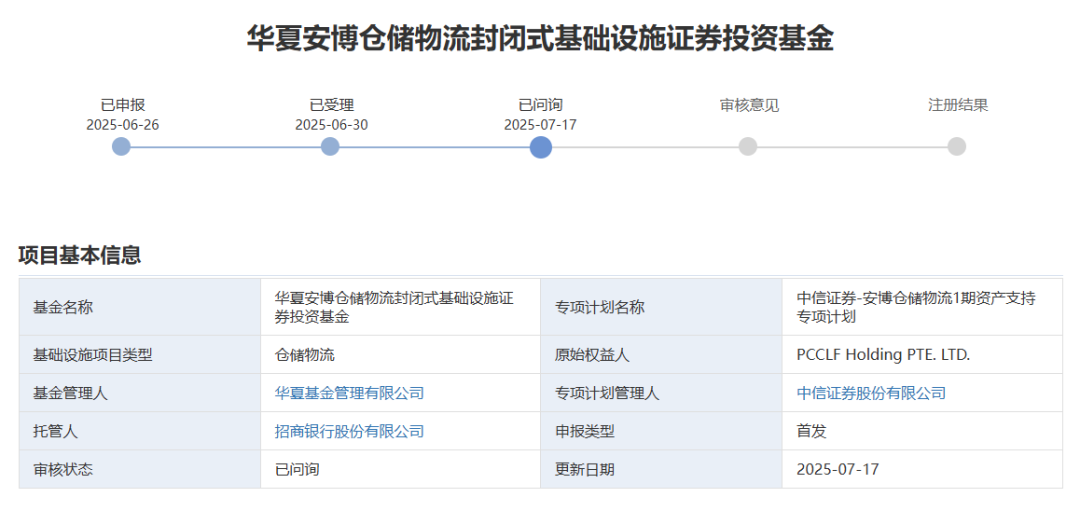
Task: Click the 注册结果 stage label
Action: [x=958, y=105]
